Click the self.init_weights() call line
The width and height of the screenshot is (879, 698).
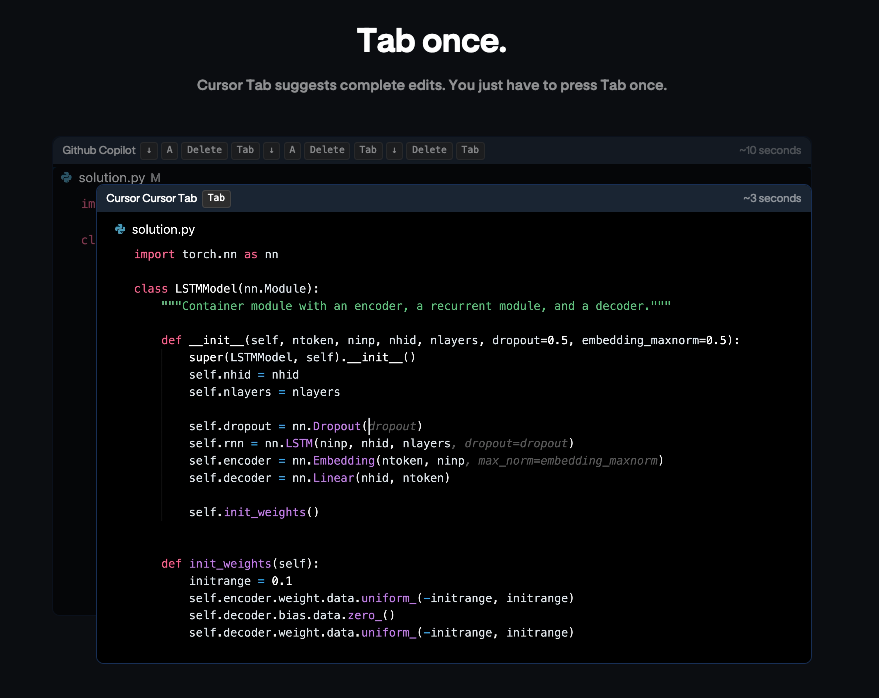(254, 512)
